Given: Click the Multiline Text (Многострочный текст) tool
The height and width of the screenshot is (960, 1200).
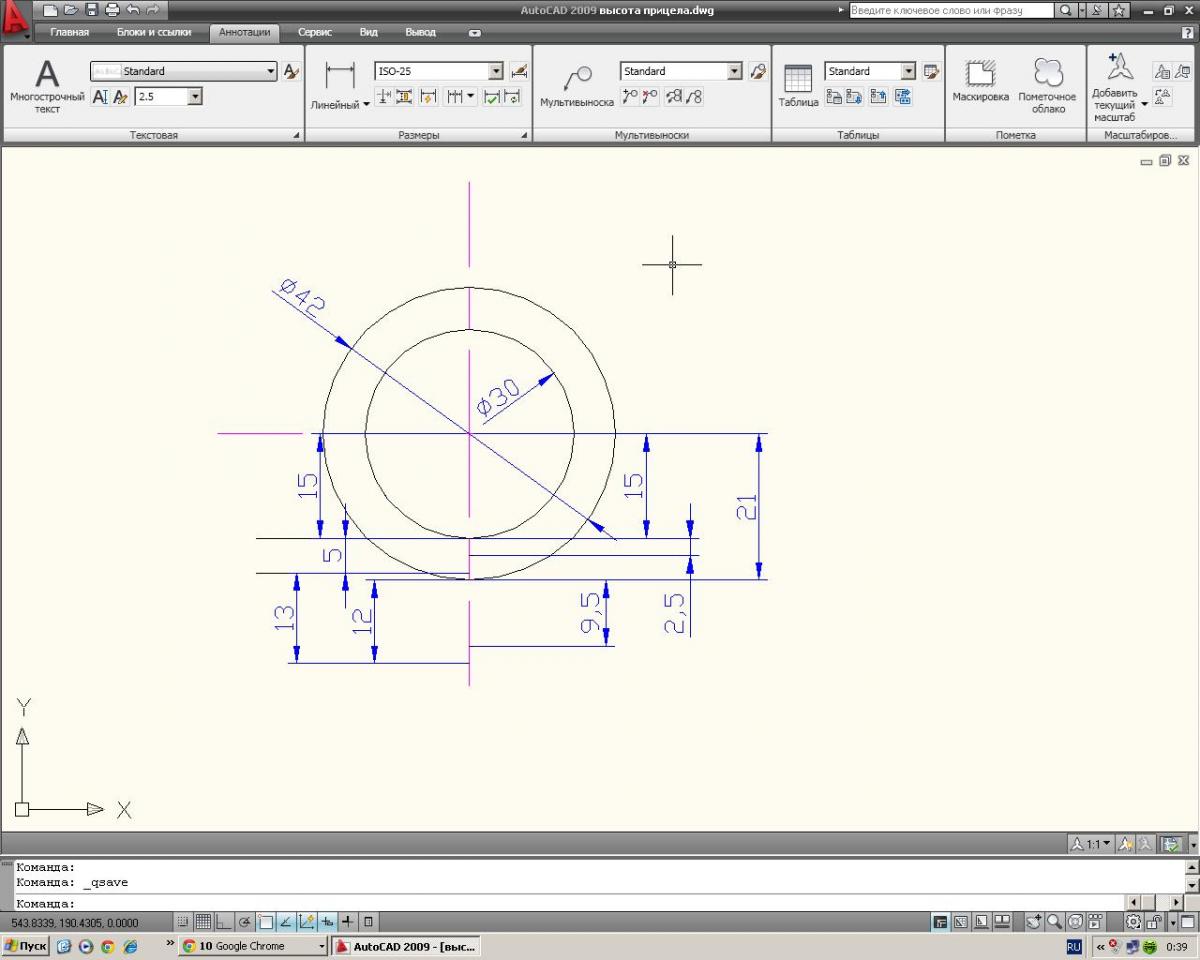Looking at the screenshot, I should 47,85.
